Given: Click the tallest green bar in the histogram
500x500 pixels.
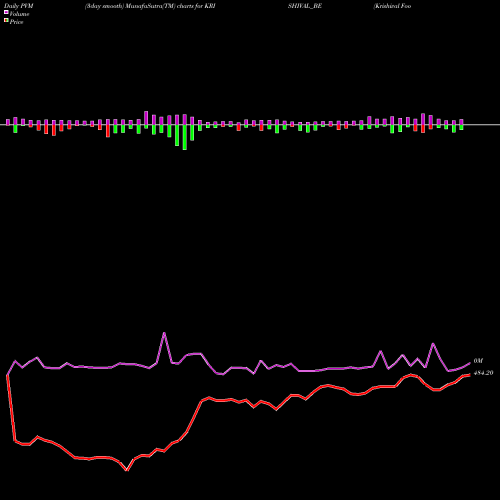Looking at the screenshot, I should [185, 137].
